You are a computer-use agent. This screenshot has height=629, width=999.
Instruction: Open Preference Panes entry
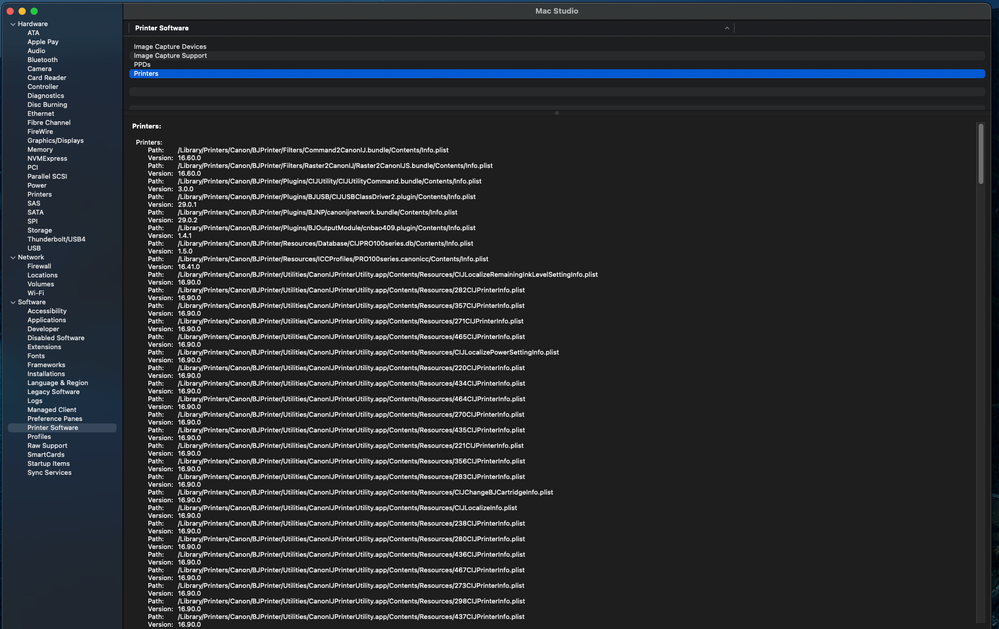pos(54,419)
